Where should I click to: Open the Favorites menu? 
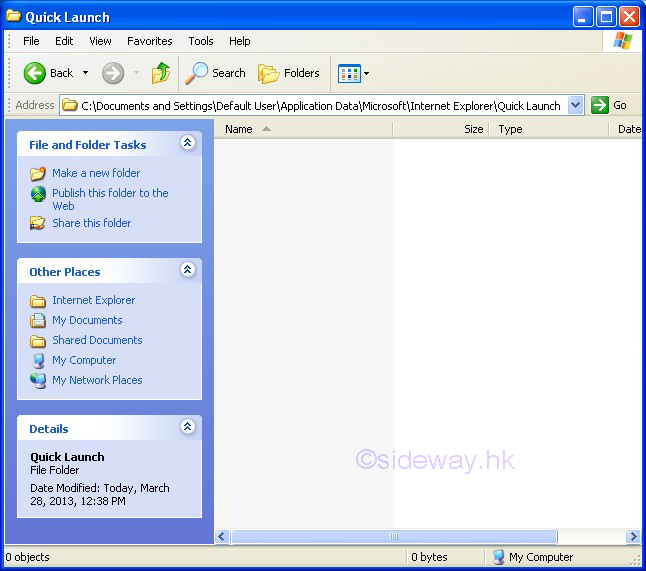coord(149,41)
